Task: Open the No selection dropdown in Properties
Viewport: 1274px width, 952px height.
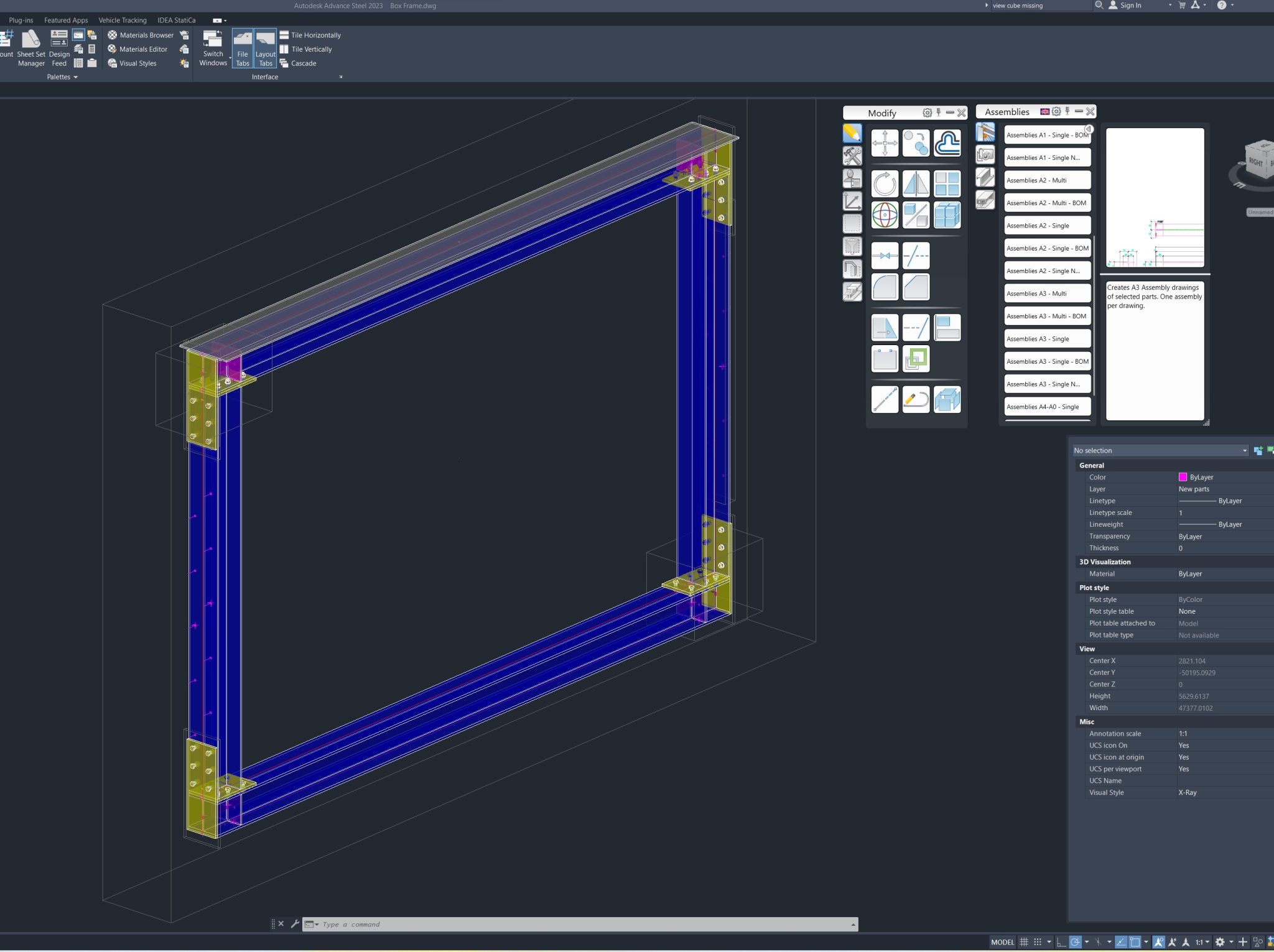Action: (x=1245, y=450)
